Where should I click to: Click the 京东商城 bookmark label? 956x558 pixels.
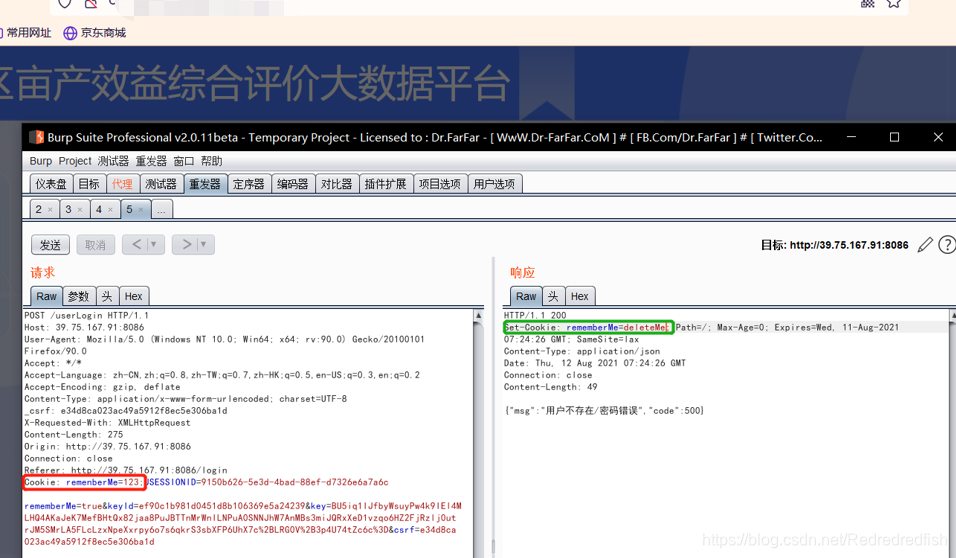tap(104, 33)
